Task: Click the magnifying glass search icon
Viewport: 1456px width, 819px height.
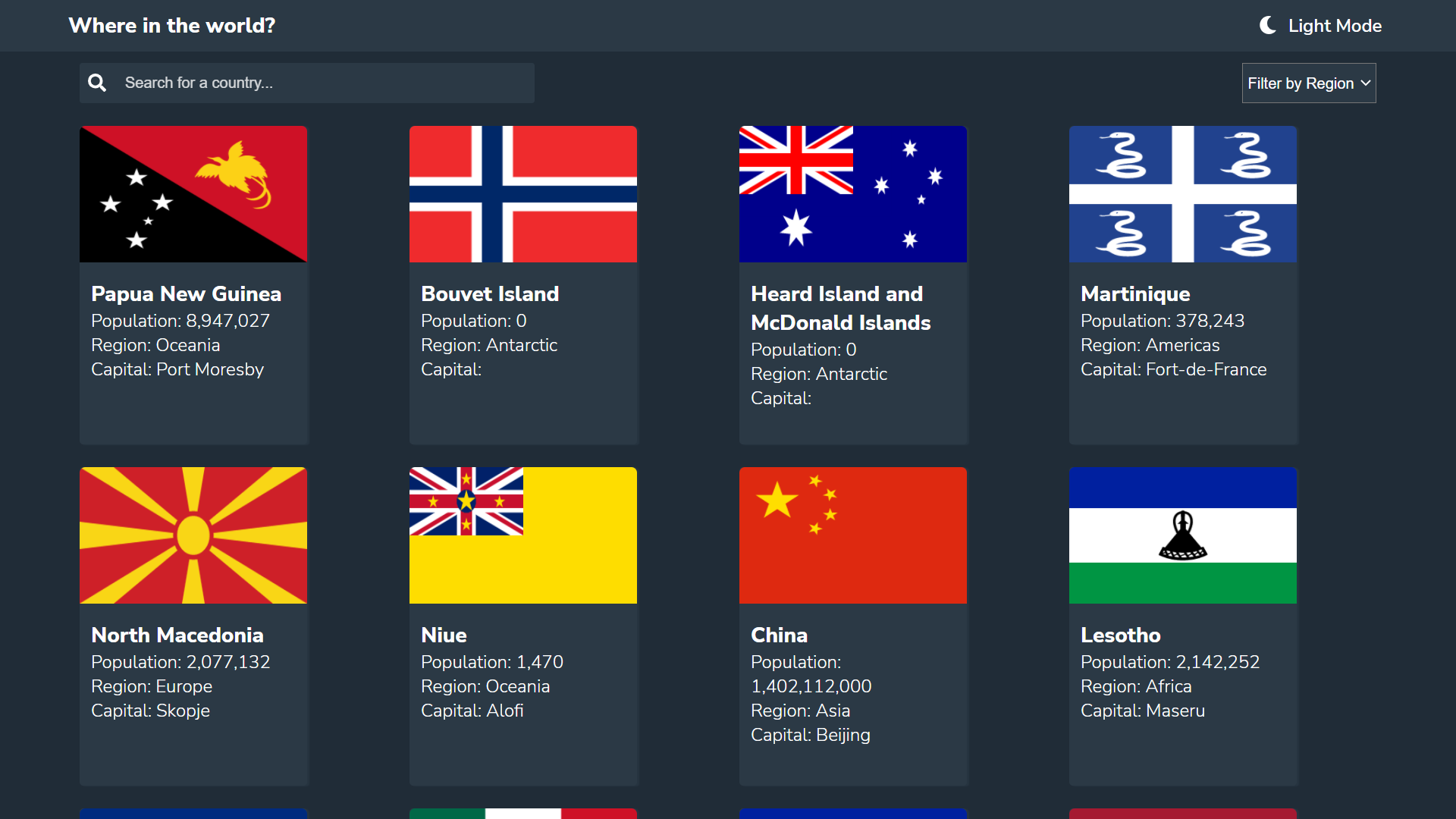Action: tap(97, 83)
